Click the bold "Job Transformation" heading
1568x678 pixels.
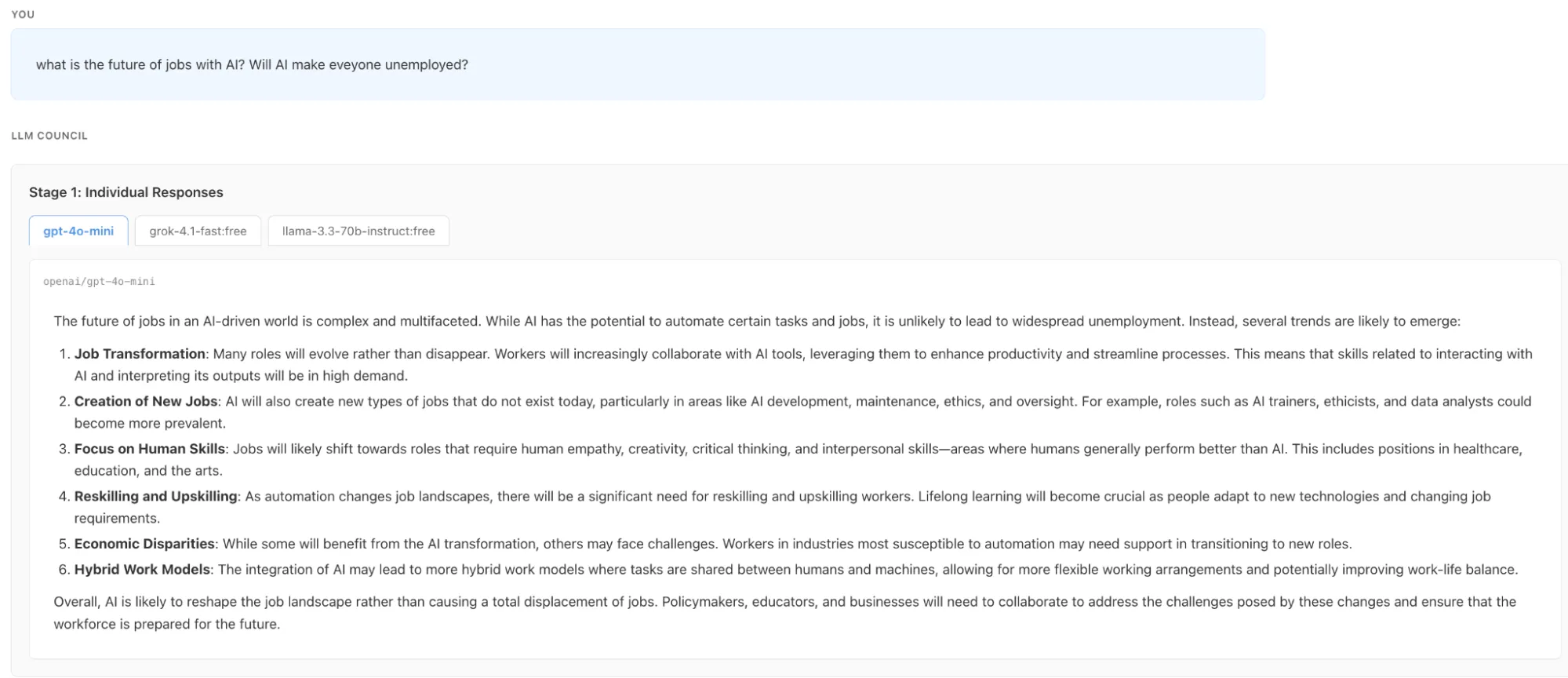coord(140,354)
